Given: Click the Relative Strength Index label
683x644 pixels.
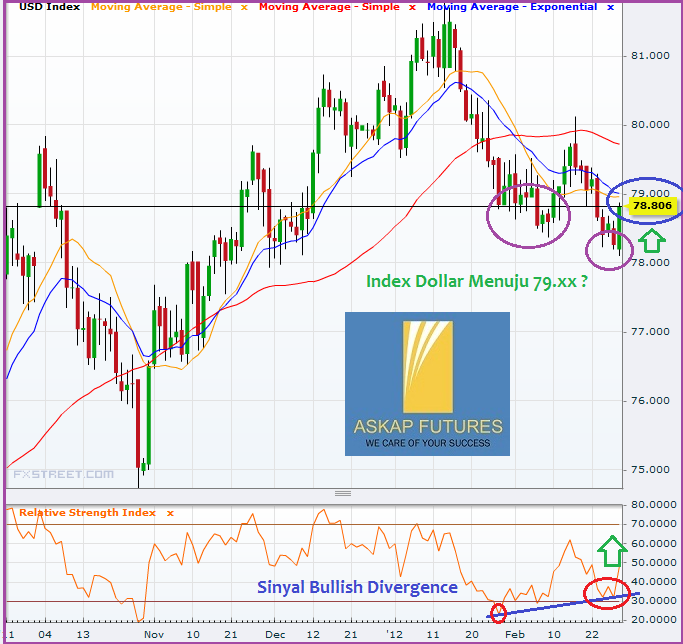Looking at the screenshot, I should tap(88, 513).
